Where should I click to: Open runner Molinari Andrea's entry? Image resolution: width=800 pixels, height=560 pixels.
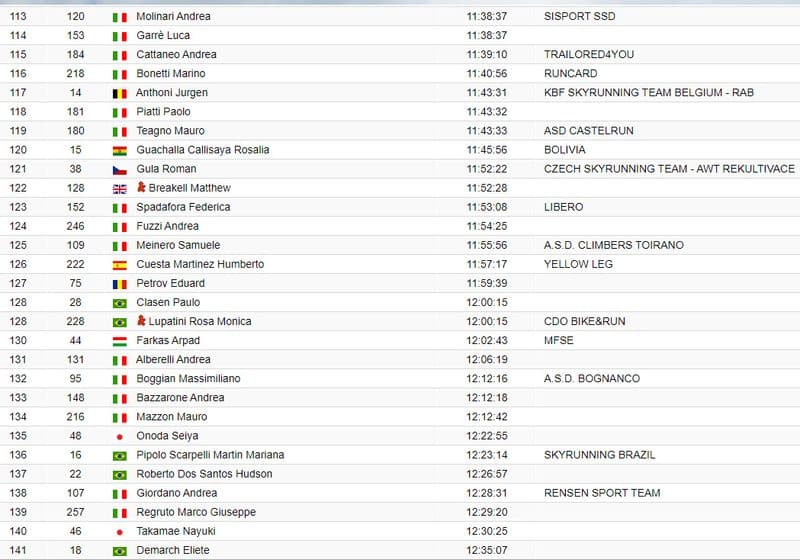[173, 17]
